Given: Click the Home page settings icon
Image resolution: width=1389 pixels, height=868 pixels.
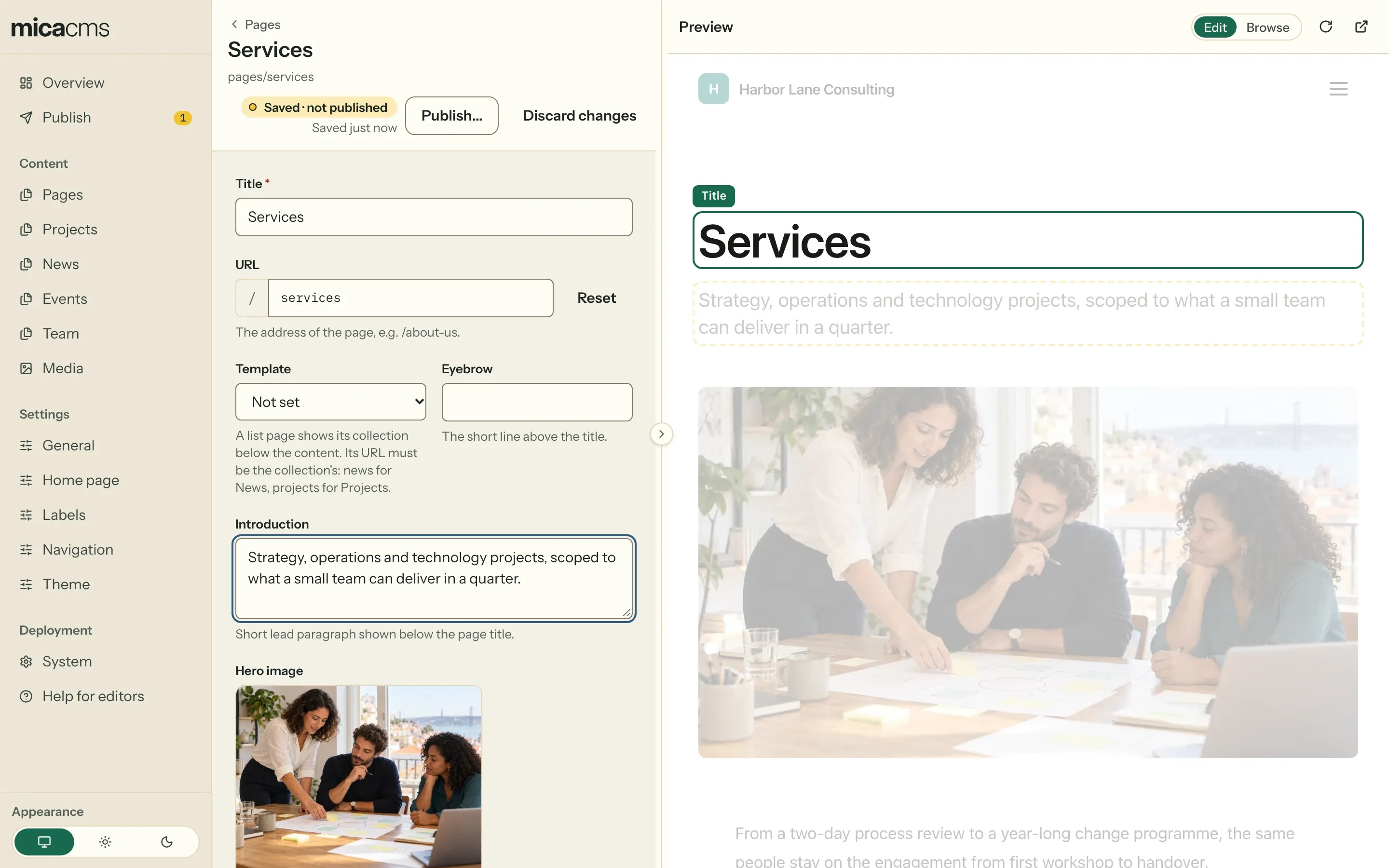Looking at the screenshot, I should tap(26, 480).
